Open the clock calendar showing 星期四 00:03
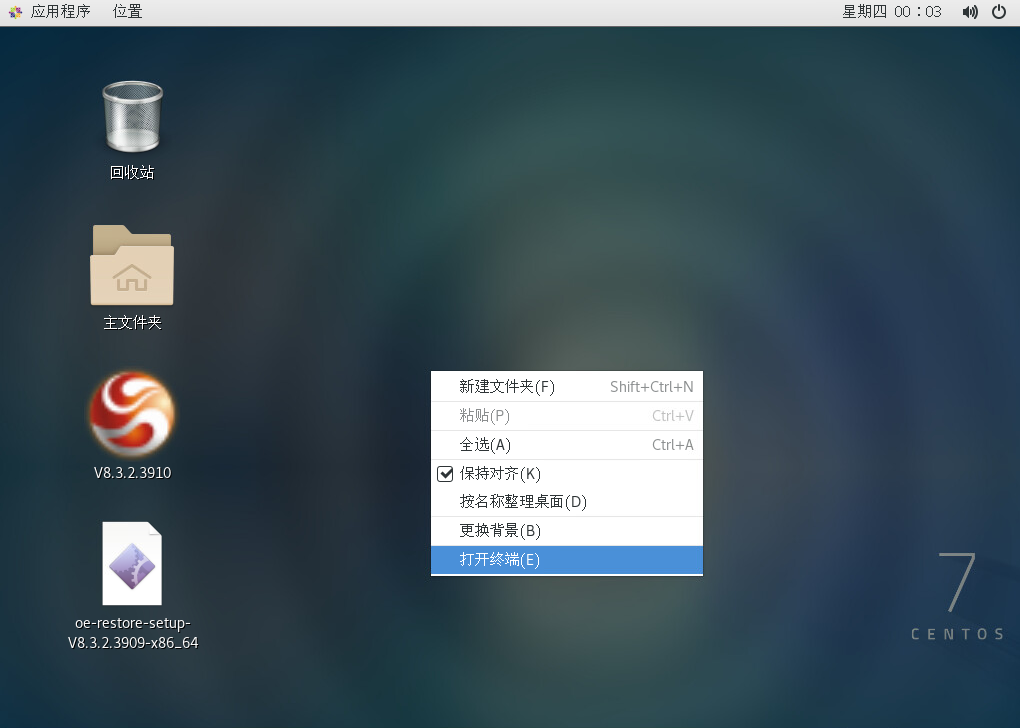Image resolution: width=1020 pixels, height=728 pixels. click(x=892, y=12)
